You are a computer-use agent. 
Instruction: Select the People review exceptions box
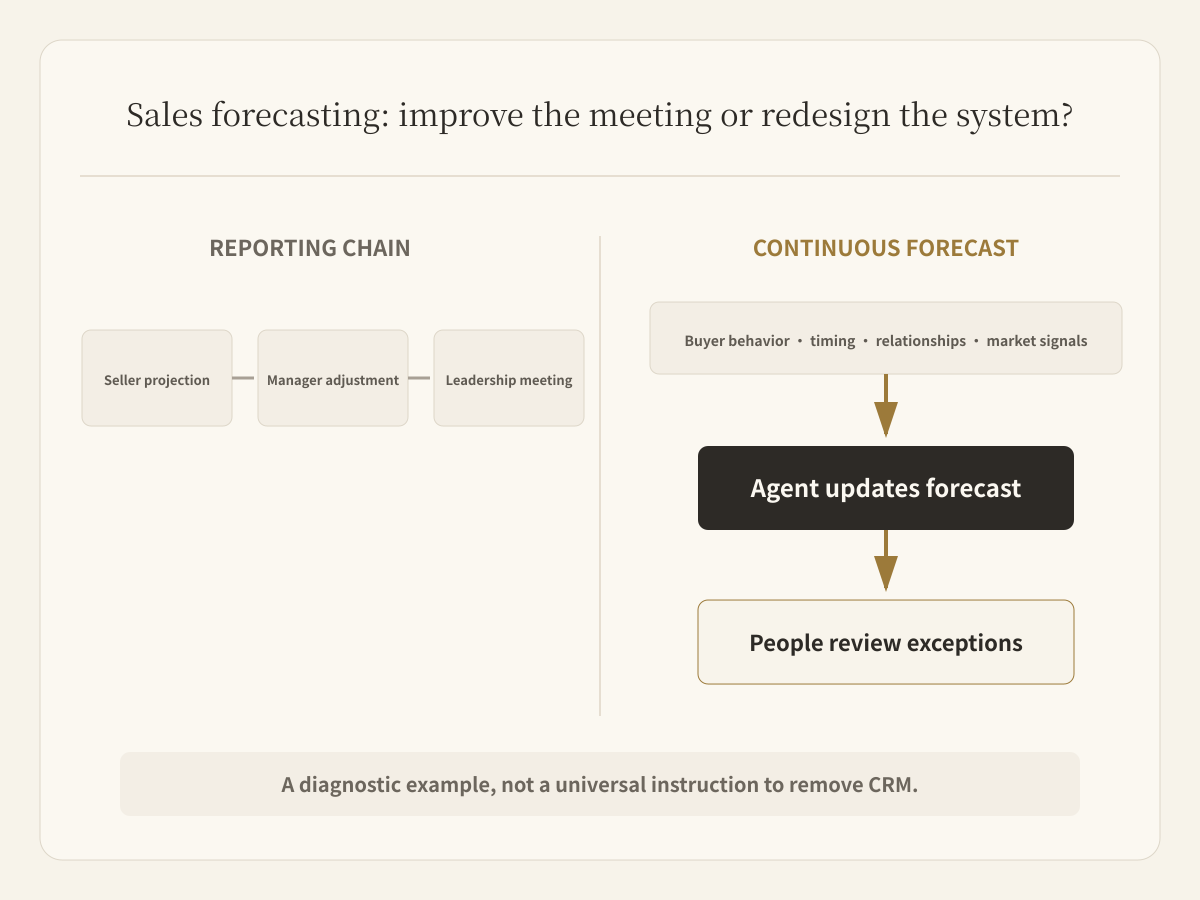886,642
